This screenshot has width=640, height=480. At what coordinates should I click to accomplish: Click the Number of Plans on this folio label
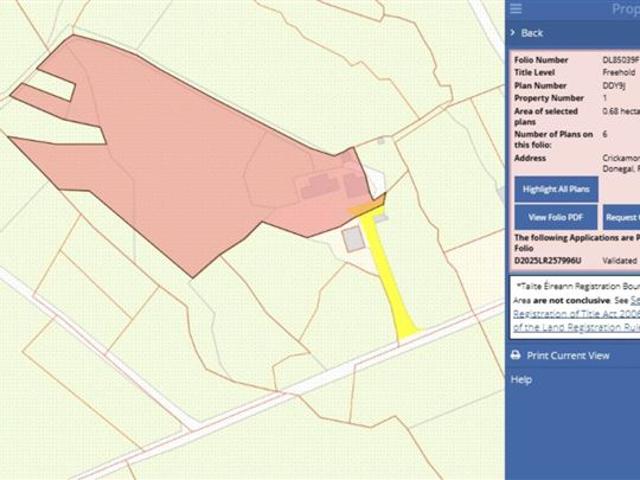coord(553,139)
